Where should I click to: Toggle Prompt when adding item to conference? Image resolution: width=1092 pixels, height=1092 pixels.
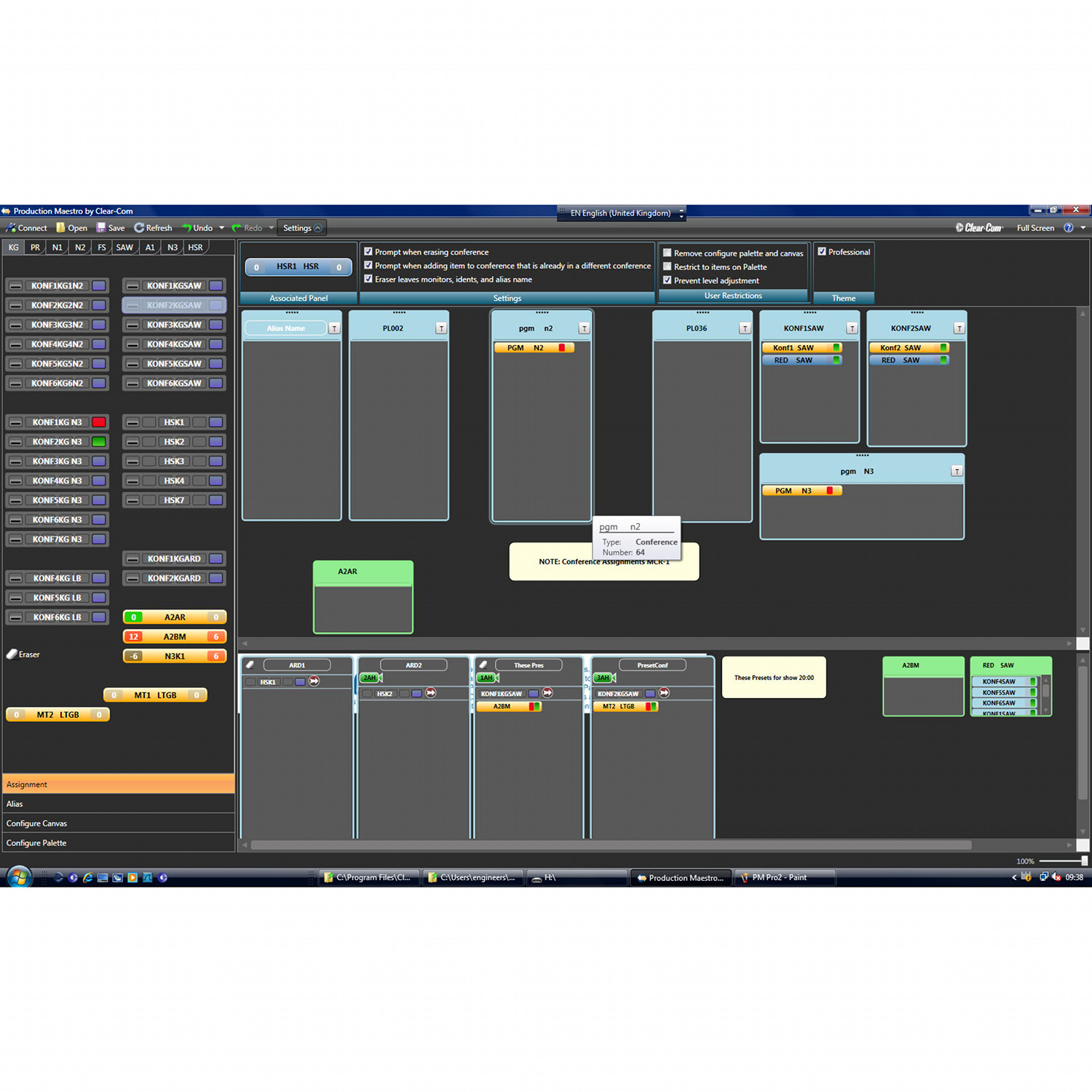pos(368,266)
